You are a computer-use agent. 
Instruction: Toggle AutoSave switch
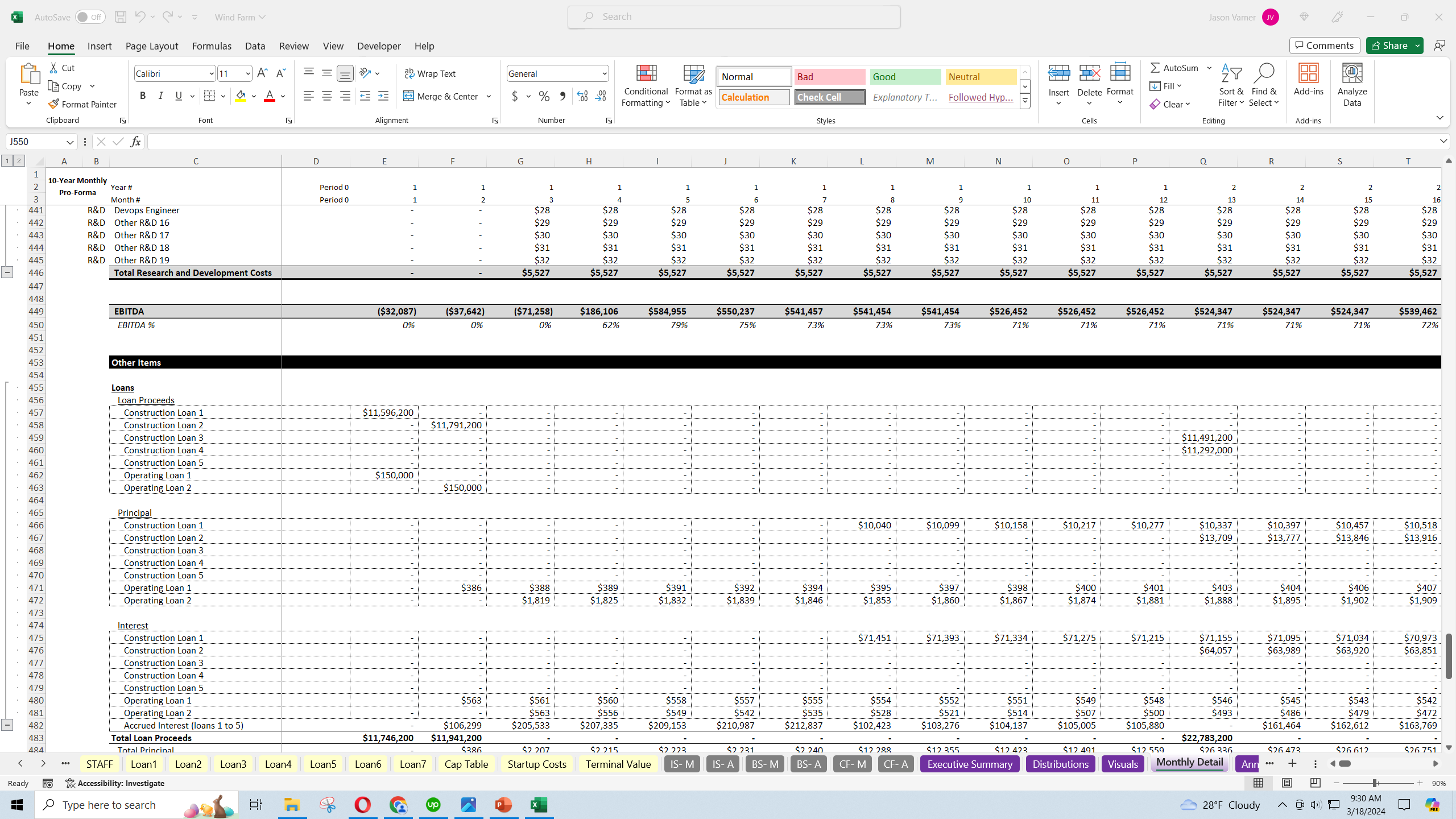tap(90, 17)
